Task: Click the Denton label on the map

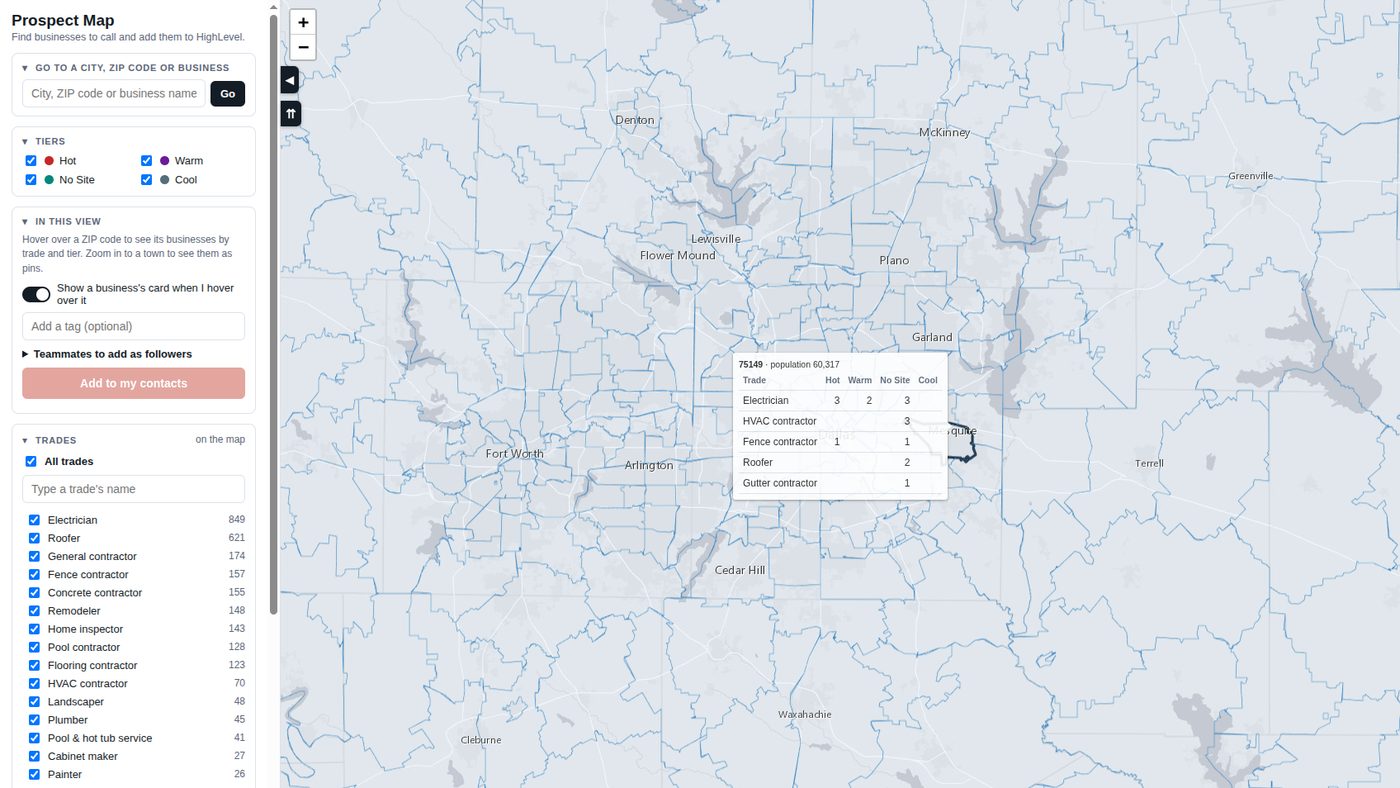Action: 635,120
